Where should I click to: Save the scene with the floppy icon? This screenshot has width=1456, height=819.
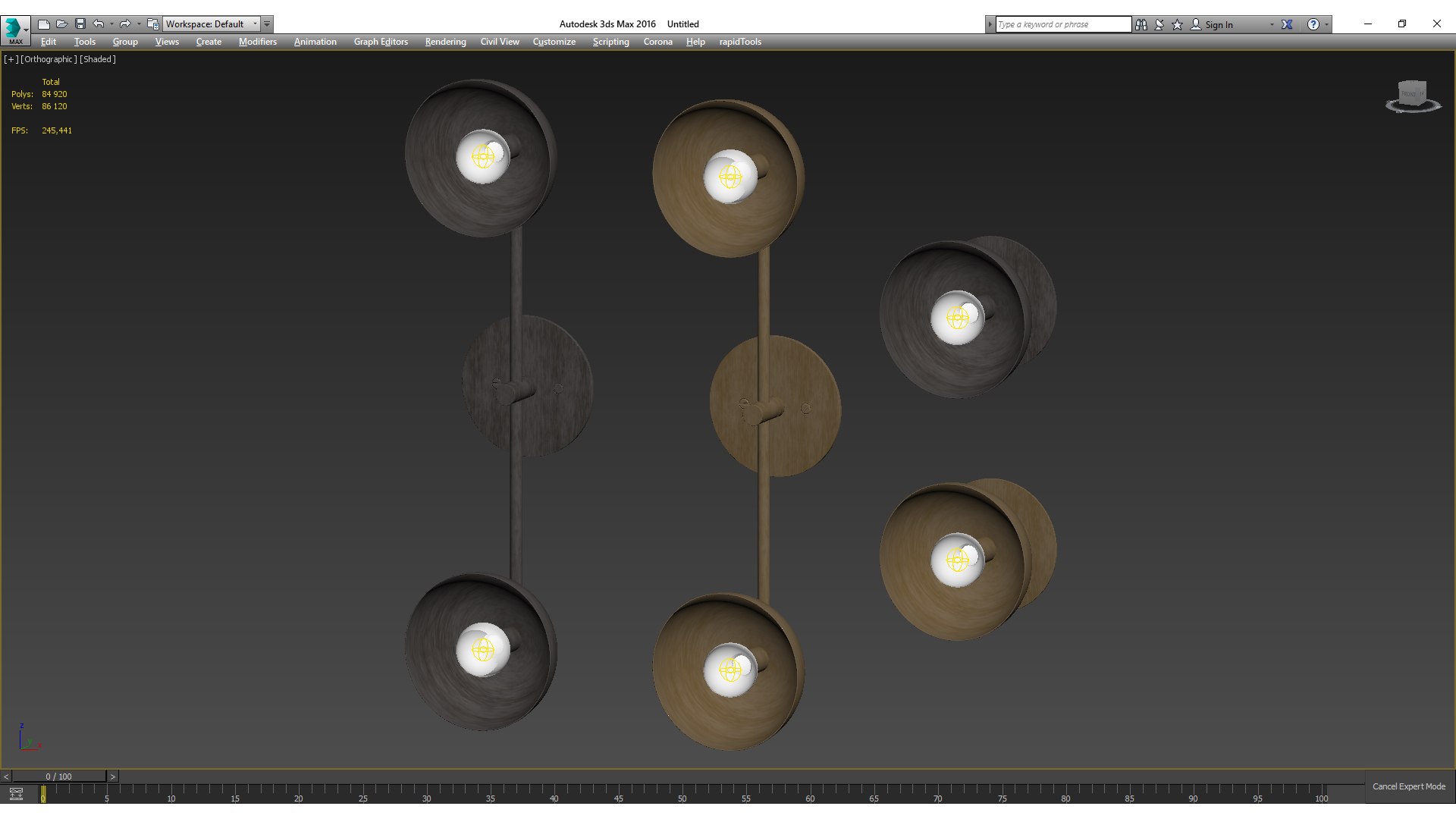80,24
